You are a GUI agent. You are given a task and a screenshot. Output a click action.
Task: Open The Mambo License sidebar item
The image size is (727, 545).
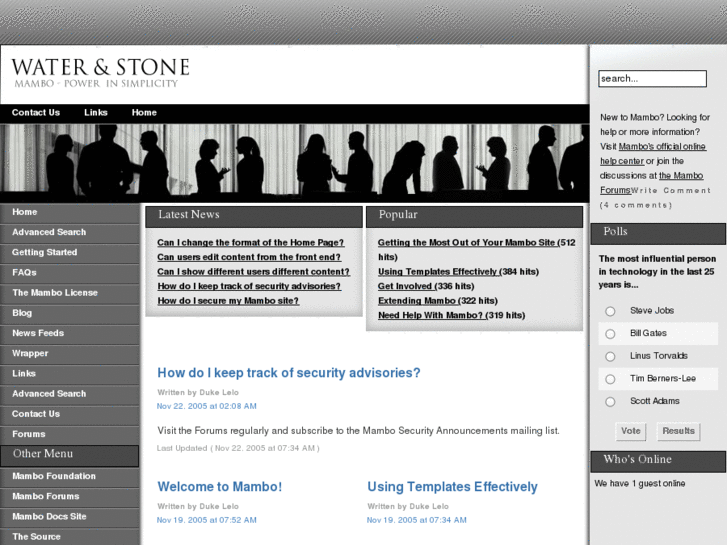[x=70, y=293]
